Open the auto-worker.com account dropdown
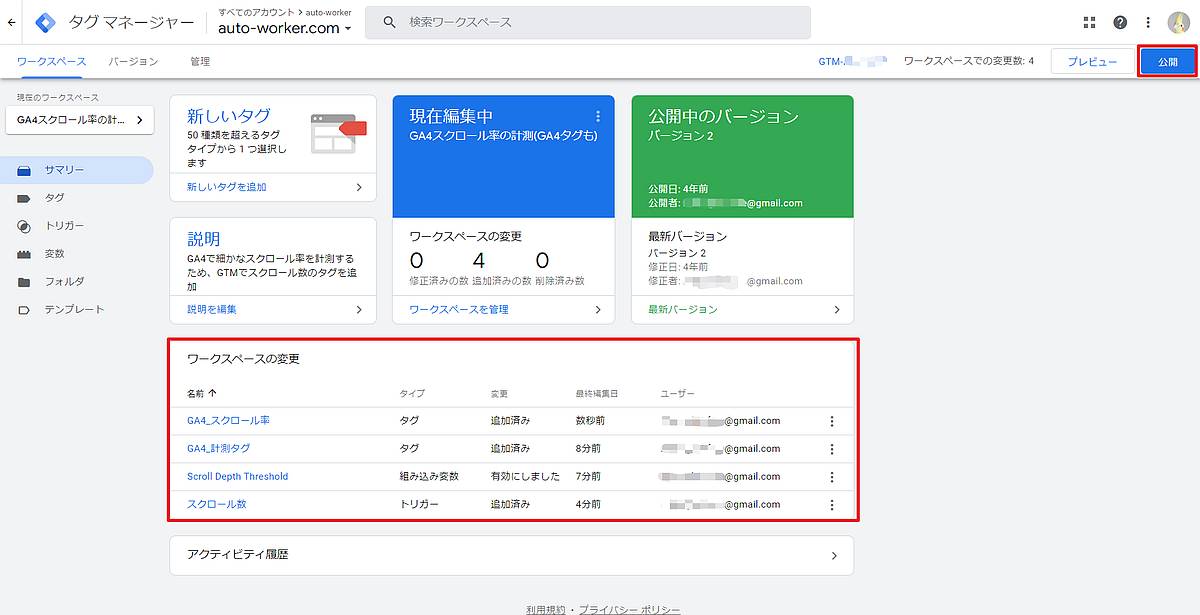 point(283,27)
